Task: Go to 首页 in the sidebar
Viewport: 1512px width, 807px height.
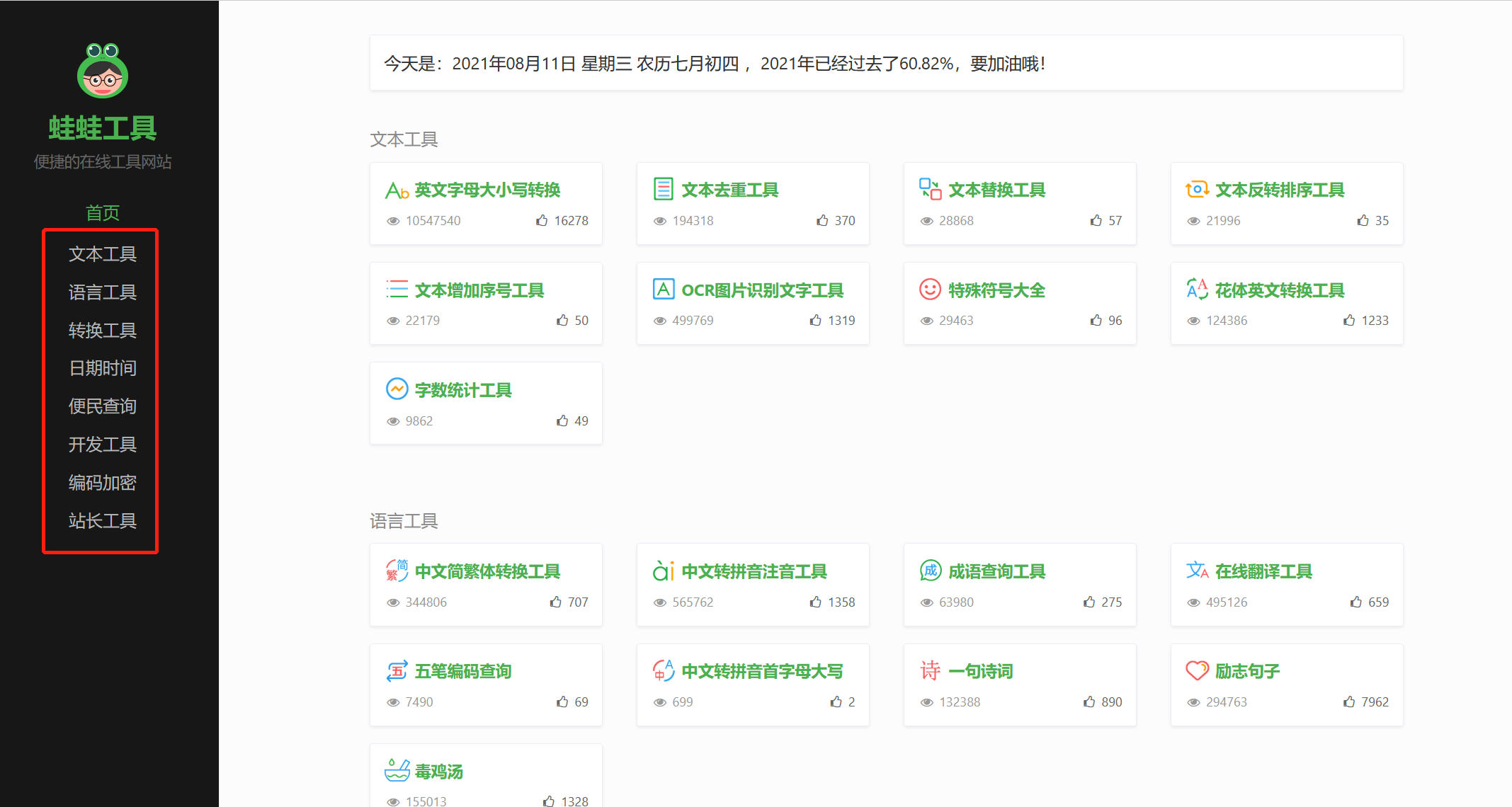Action: [x=103, y=212]
